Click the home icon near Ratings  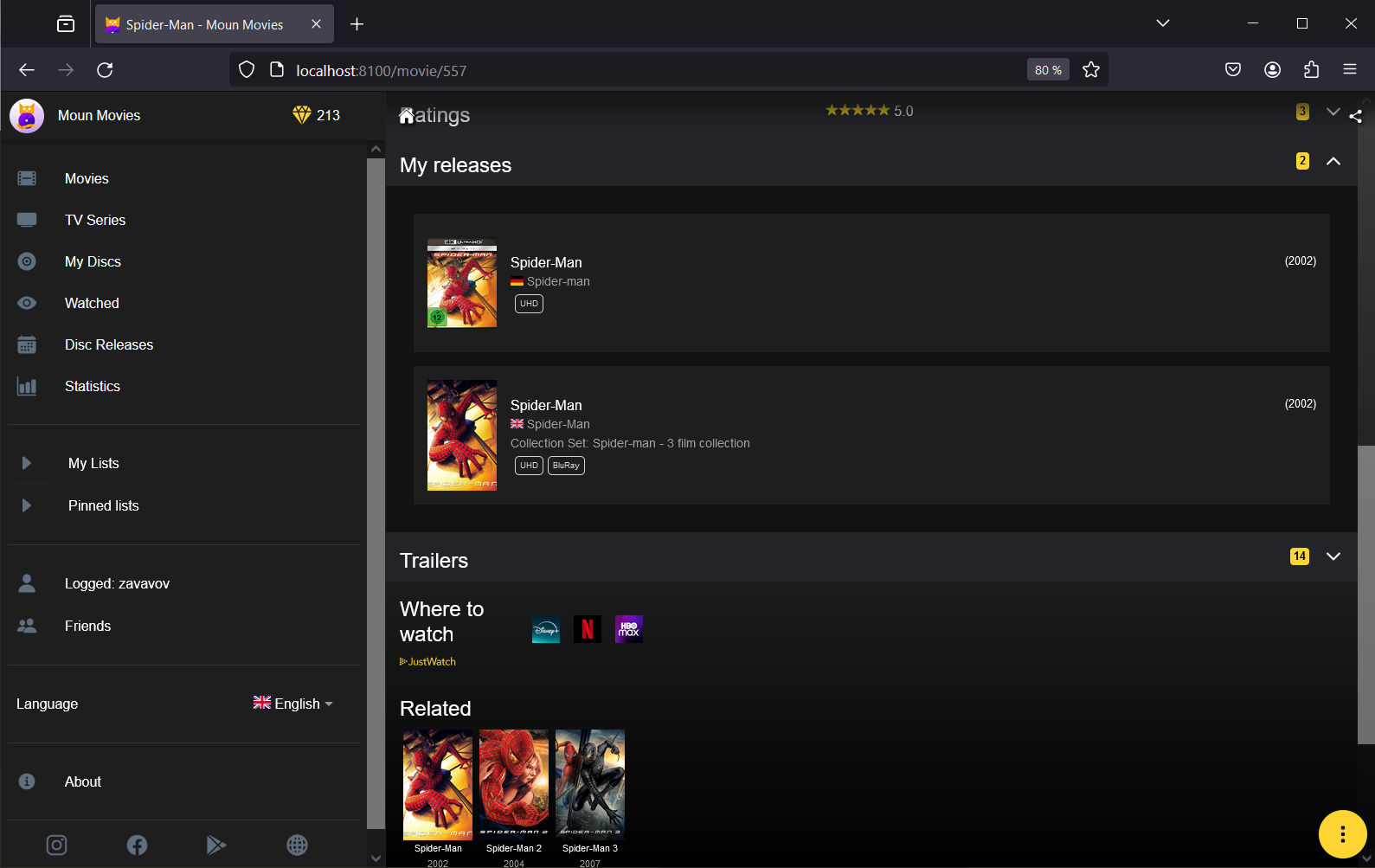click(406, 116)
